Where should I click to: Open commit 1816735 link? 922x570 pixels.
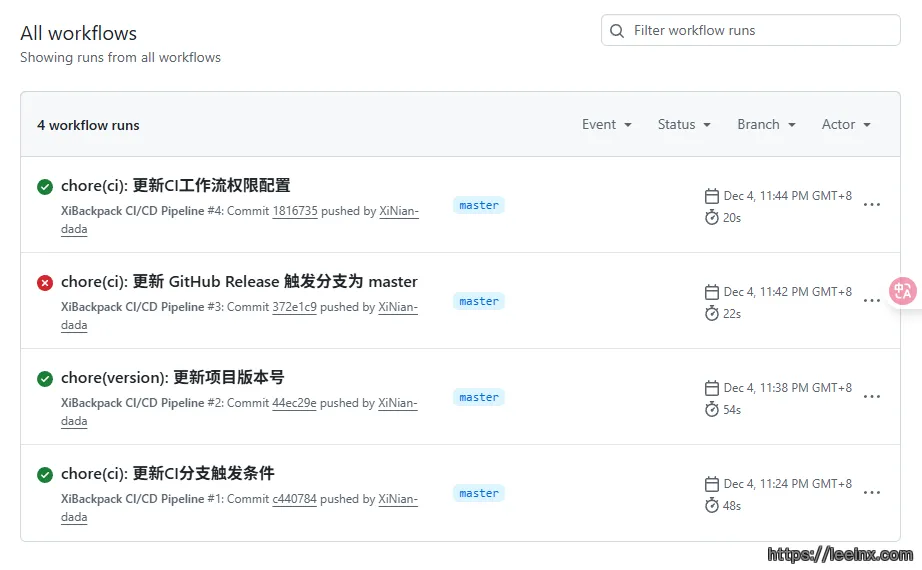coord(294,212)
